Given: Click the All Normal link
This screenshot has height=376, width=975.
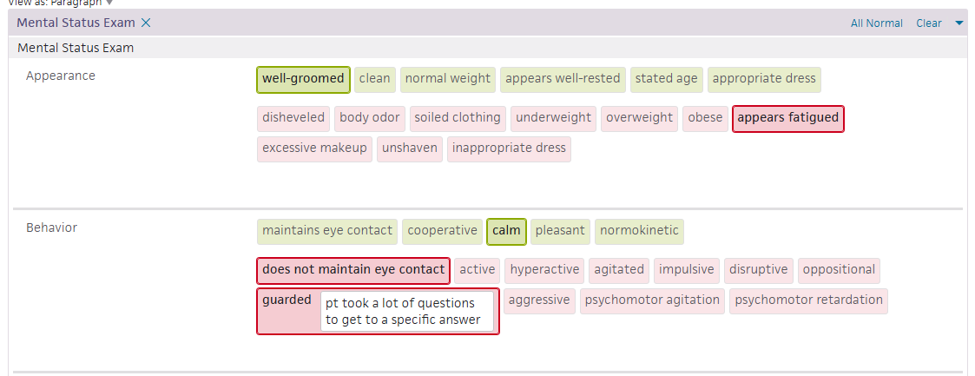Looking at the screenshot, I should coord(876,24).
